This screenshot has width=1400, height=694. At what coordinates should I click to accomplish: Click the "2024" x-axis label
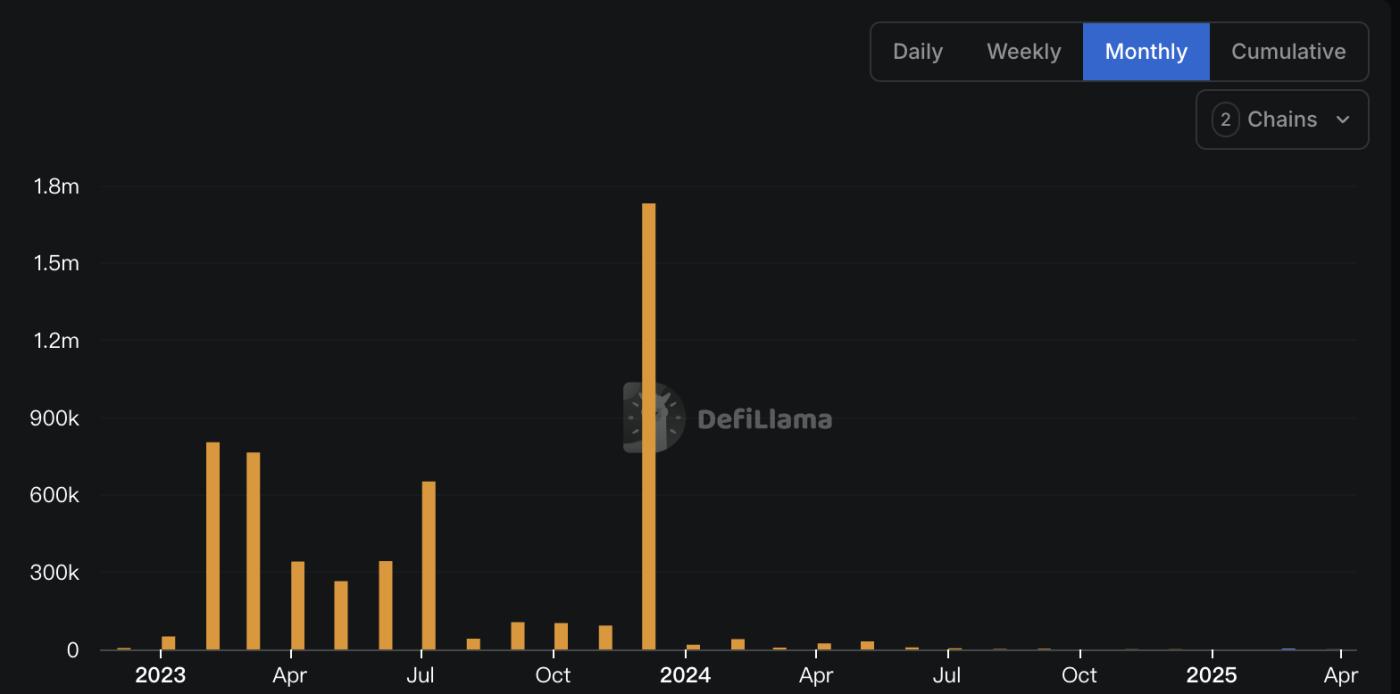point(685,675)
